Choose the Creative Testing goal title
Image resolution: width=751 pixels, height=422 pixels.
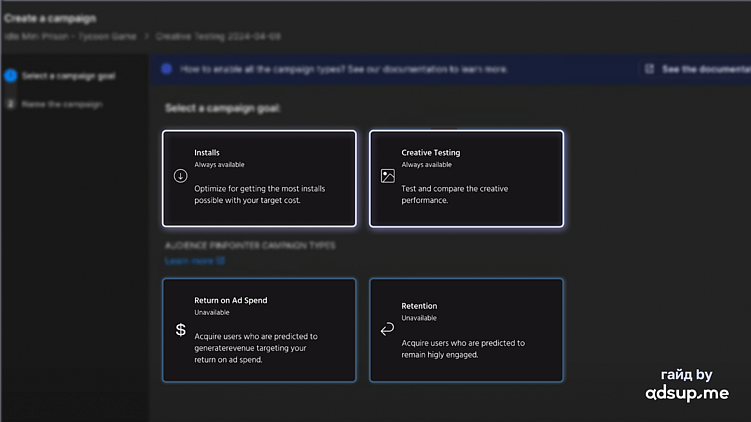431,153
